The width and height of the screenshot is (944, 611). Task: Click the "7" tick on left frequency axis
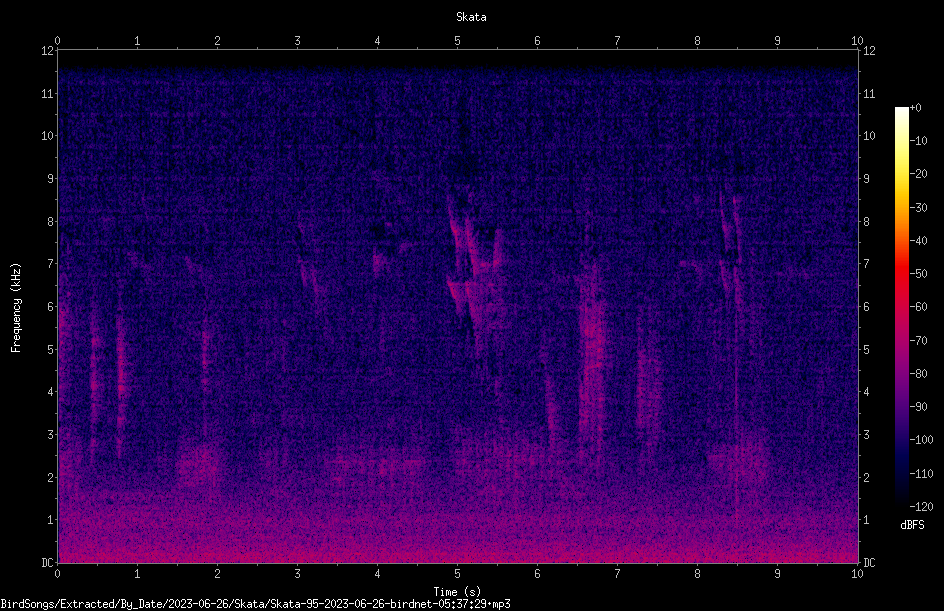click(x=51, y=264)
